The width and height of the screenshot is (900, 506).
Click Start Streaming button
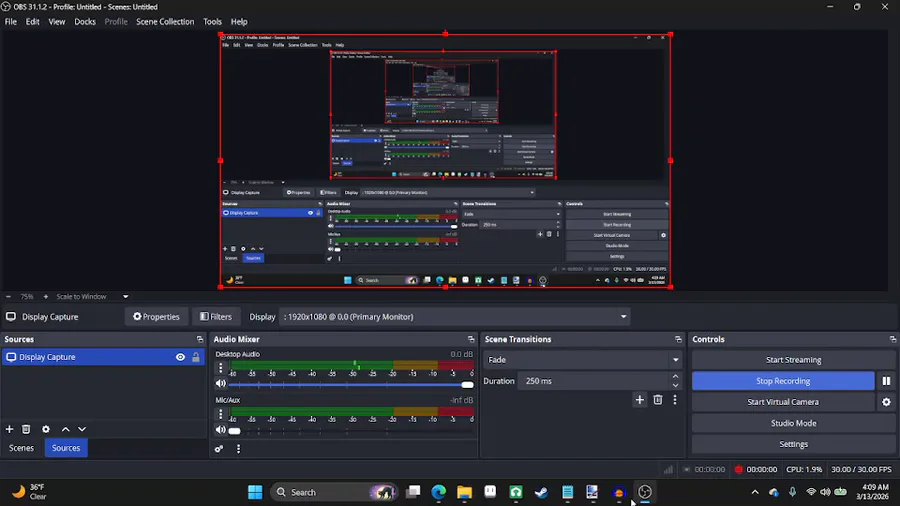point(793,360)
